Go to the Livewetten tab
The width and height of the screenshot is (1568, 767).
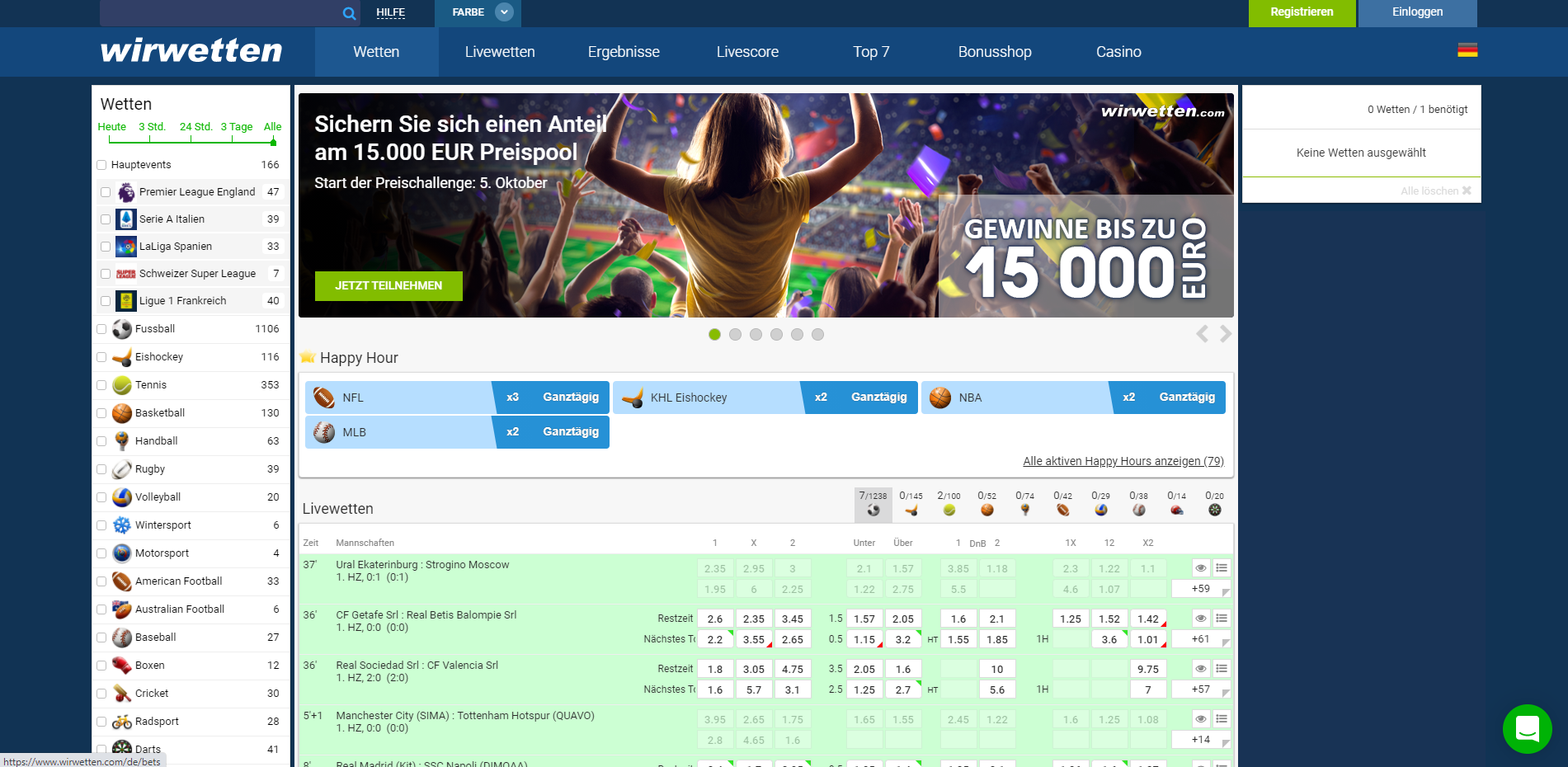[x=500, y=52]
